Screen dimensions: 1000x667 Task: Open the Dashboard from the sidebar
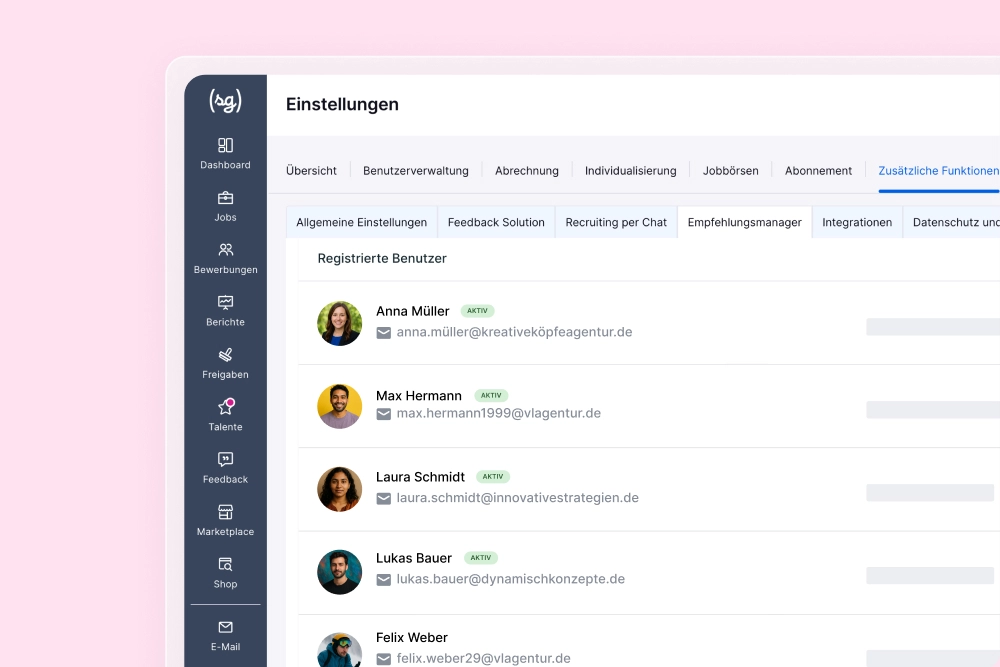(x=225, y=152)
